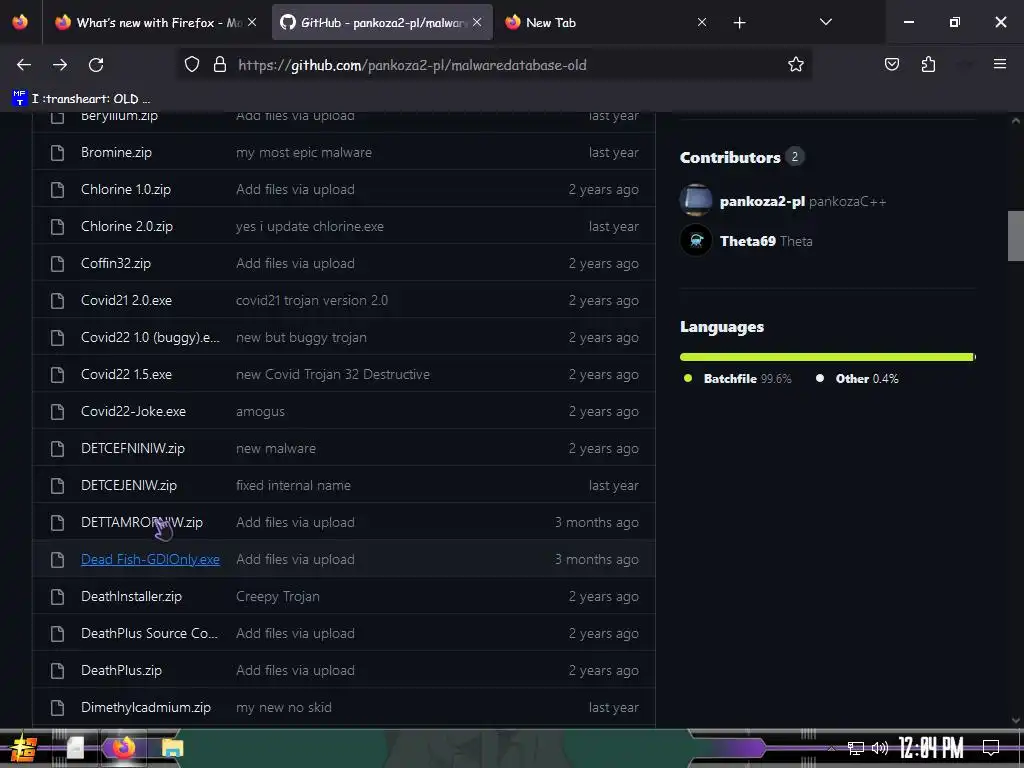Viewport: 1024px width, 768px height.
Task: Open Batchfile 99.6% language link
Action: (737, 379)
